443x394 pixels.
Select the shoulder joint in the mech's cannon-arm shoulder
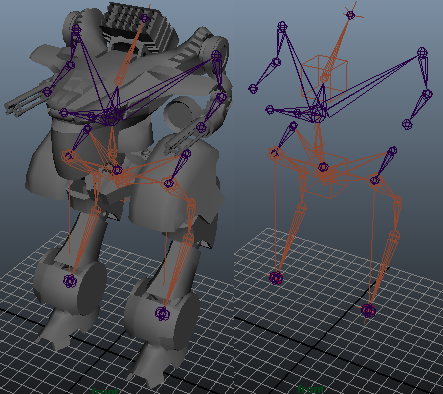pyautogui.click(x=76, y=30)
